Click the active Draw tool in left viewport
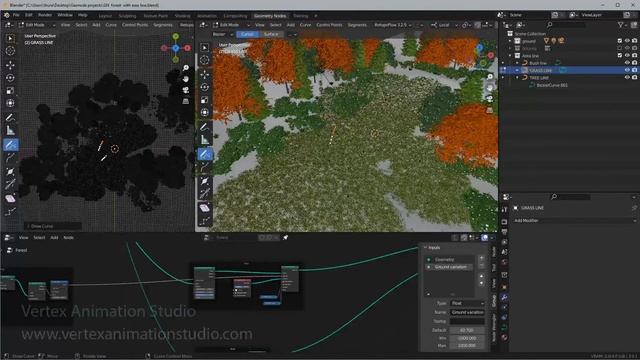The width and height of the screenshot is (640, 360). click(x=10, y=144)
